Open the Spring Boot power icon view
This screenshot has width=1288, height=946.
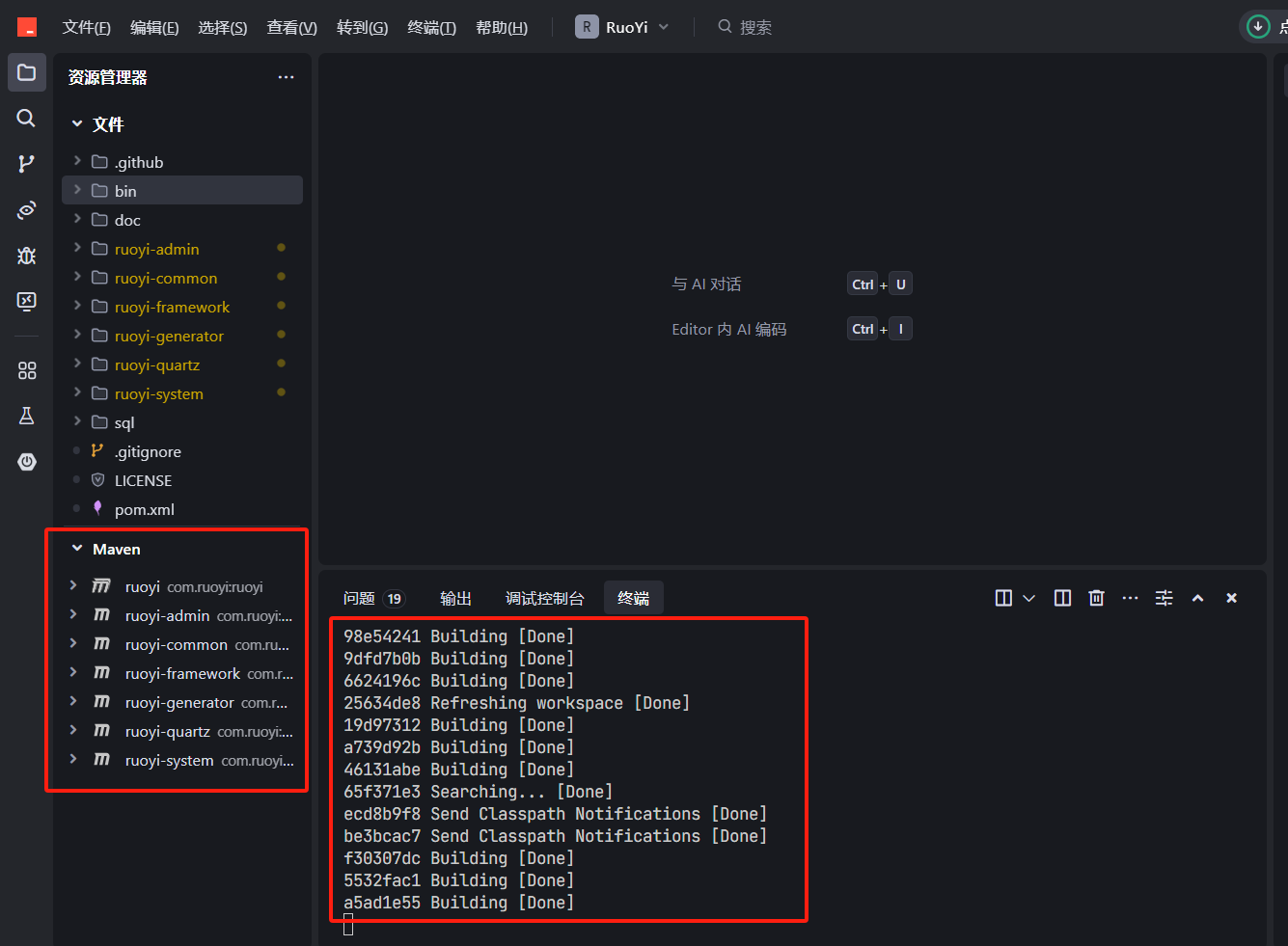point(26,462)
